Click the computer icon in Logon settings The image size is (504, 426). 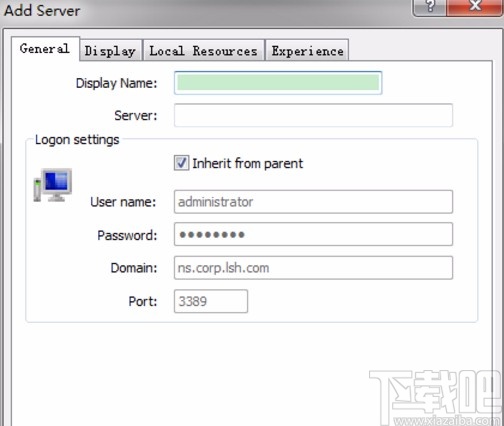(x=53, y=185)
